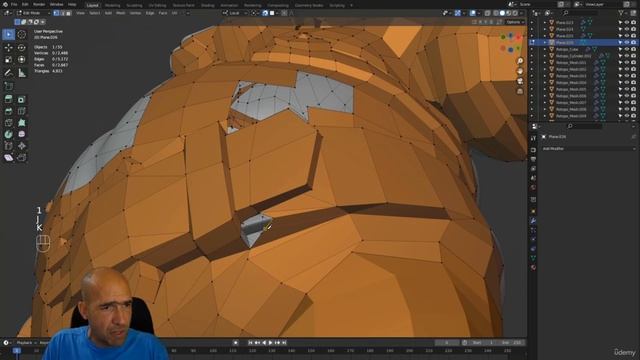Select the Measure tool
Screen dimensions: 640x360
(x=22, y=73)
